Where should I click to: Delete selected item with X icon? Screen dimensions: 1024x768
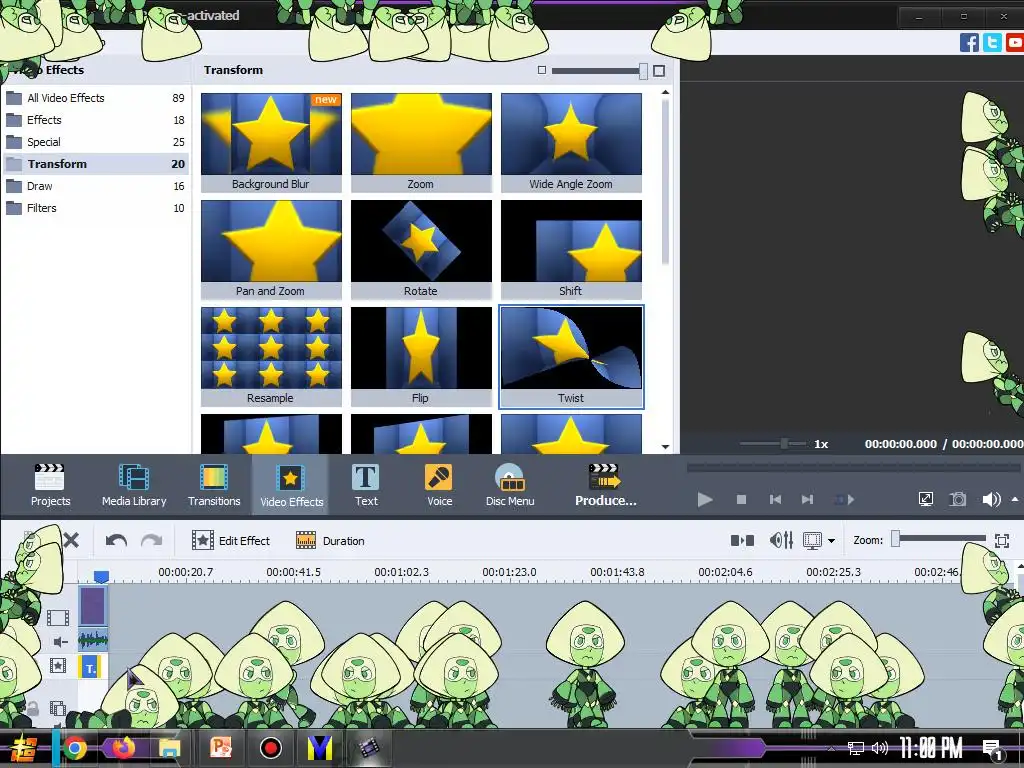[x=71, y=540]
